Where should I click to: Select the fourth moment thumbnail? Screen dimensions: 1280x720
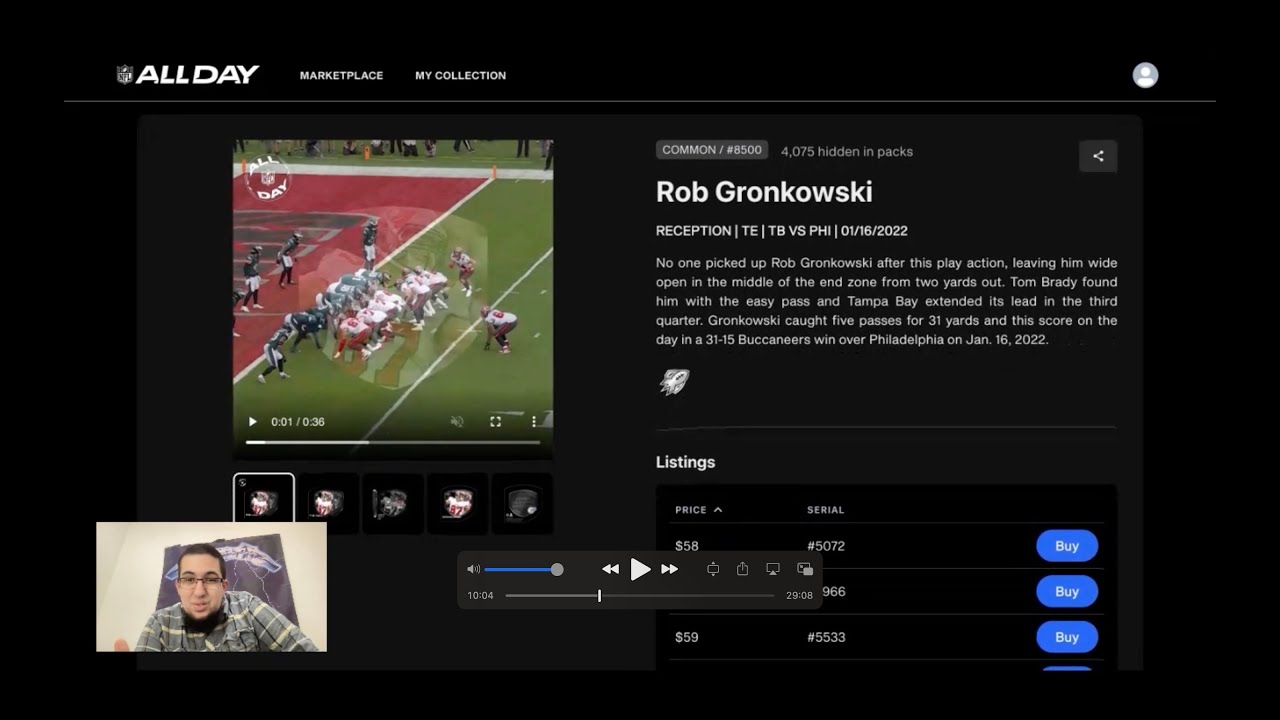[458, 502]
